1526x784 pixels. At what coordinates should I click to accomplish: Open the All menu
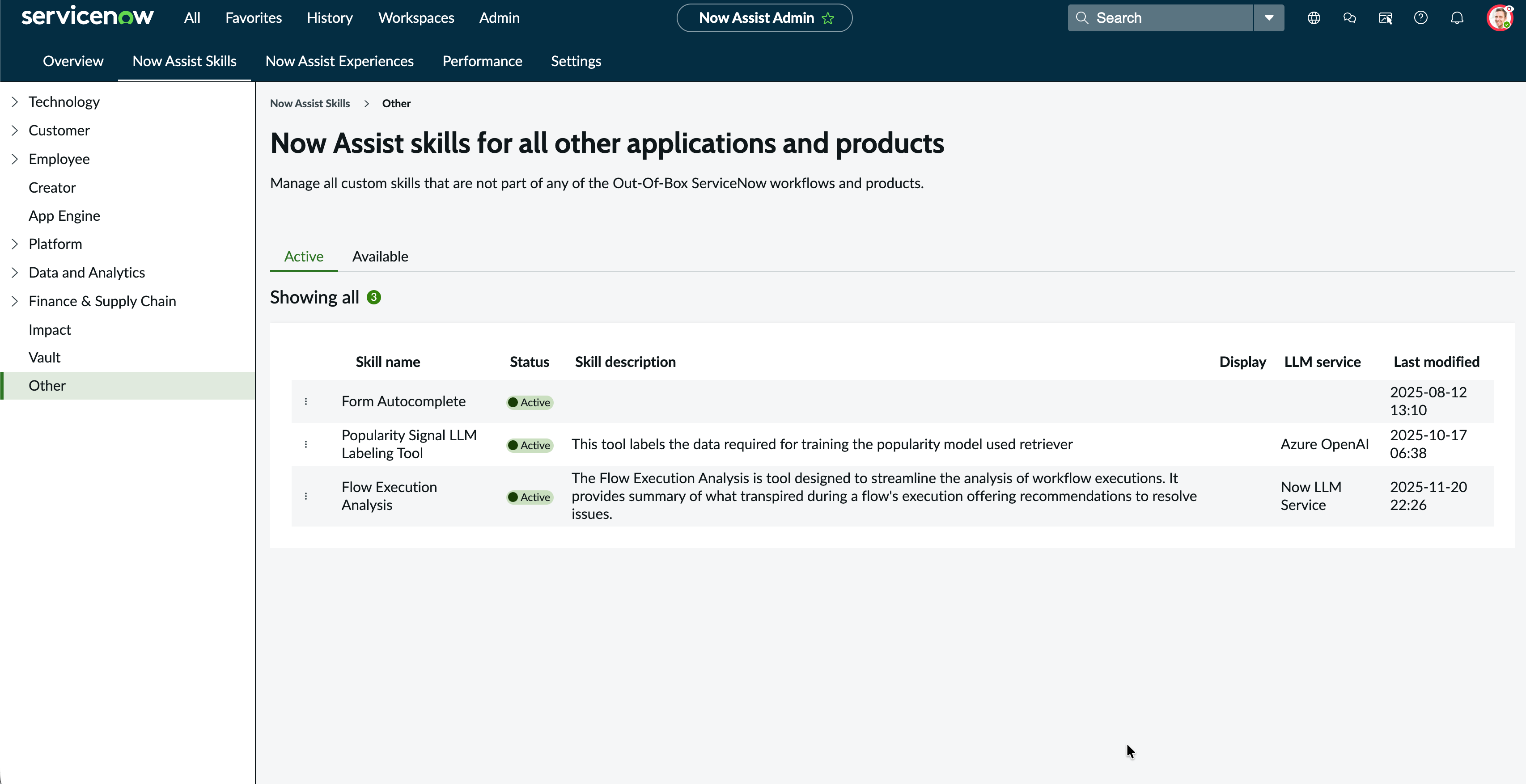(x=192, y=18)
